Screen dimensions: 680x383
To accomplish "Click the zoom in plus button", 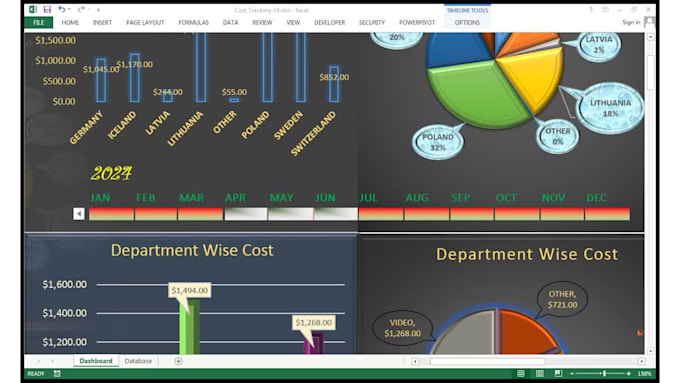I will point(628,373).
